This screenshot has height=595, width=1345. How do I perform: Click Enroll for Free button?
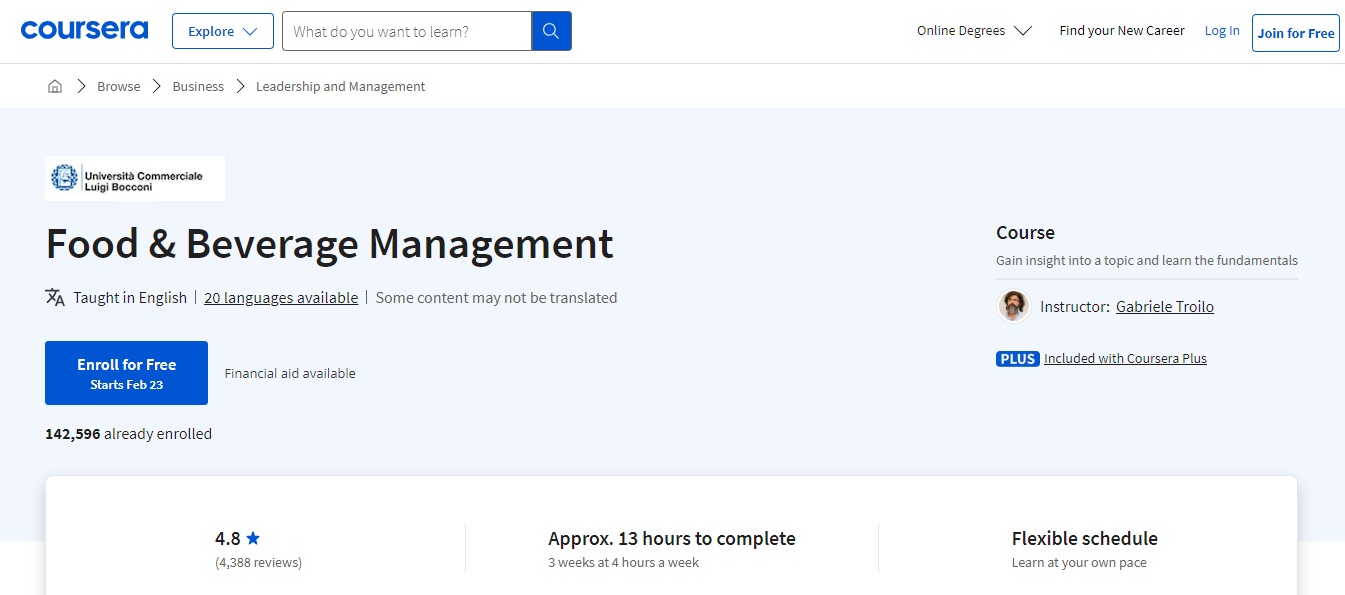[126, 373]
